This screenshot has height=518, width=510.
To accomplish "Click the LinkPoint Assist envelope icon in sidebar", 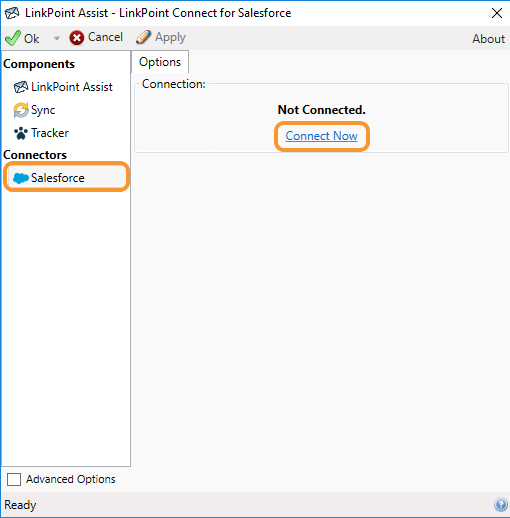I will (x=21, y=87).
